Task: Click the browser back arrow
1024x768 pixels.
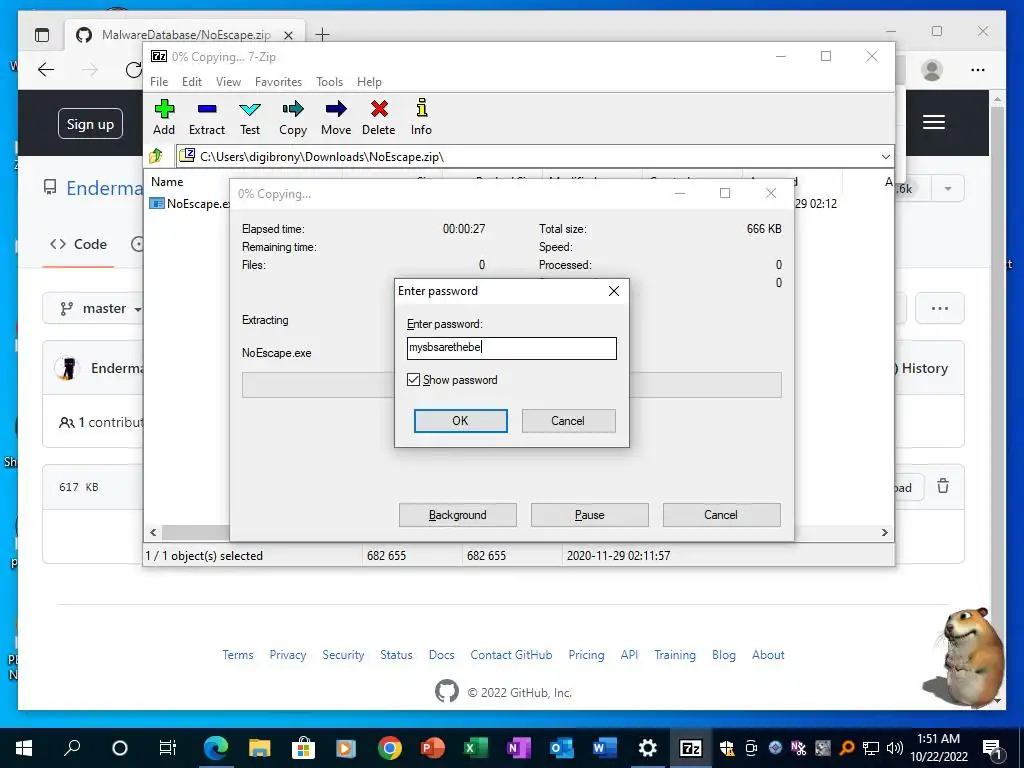Action: tap(46, 70)
